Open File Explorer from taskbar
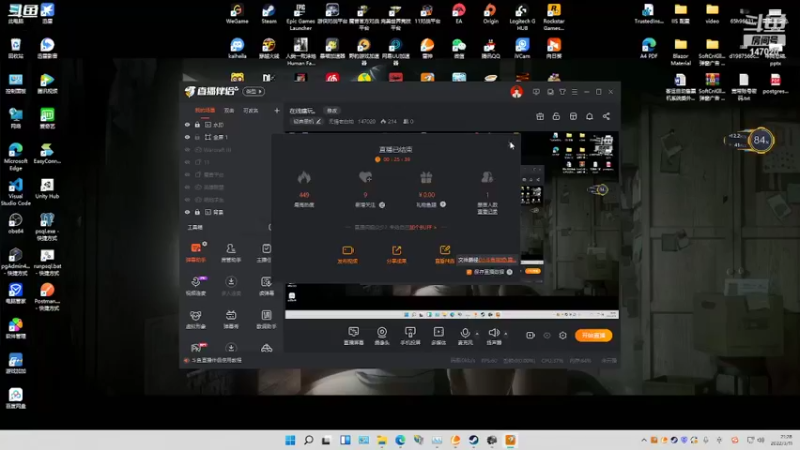Screen dimensions: 800x450 tap(382, 440)
